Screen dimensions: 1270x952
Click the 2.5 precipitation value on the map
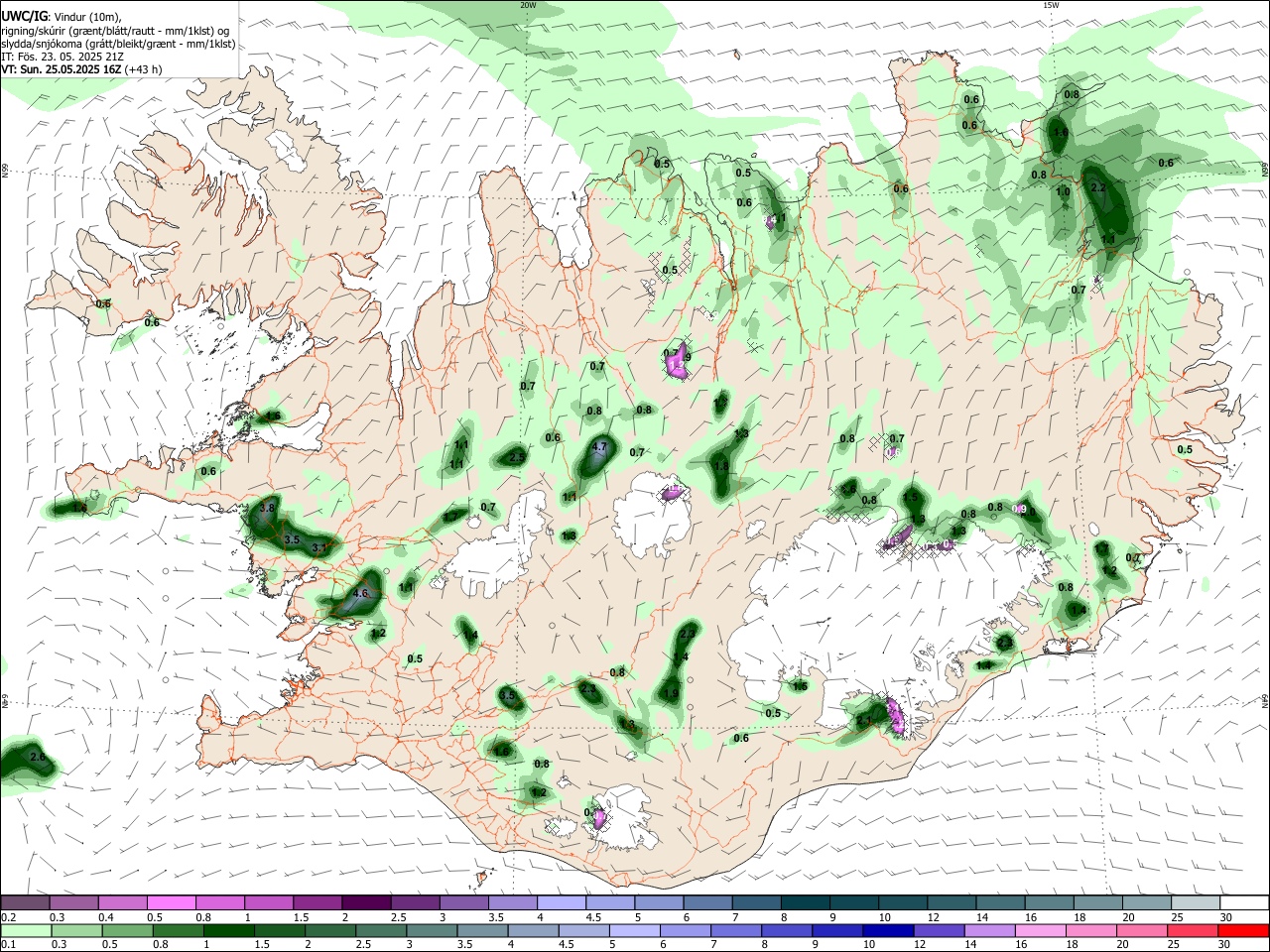coord(517,458)
